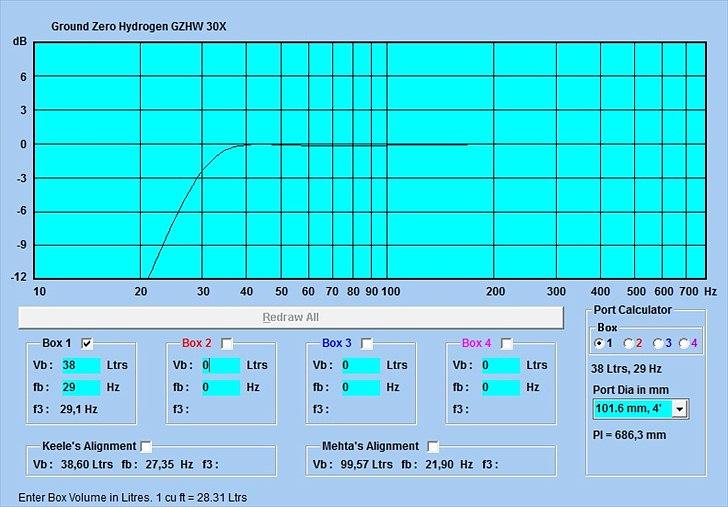The height and width of the screenshot is (507, 728).
Task: Click Box 3 Vb volume field
Action: tap(360, 365)
